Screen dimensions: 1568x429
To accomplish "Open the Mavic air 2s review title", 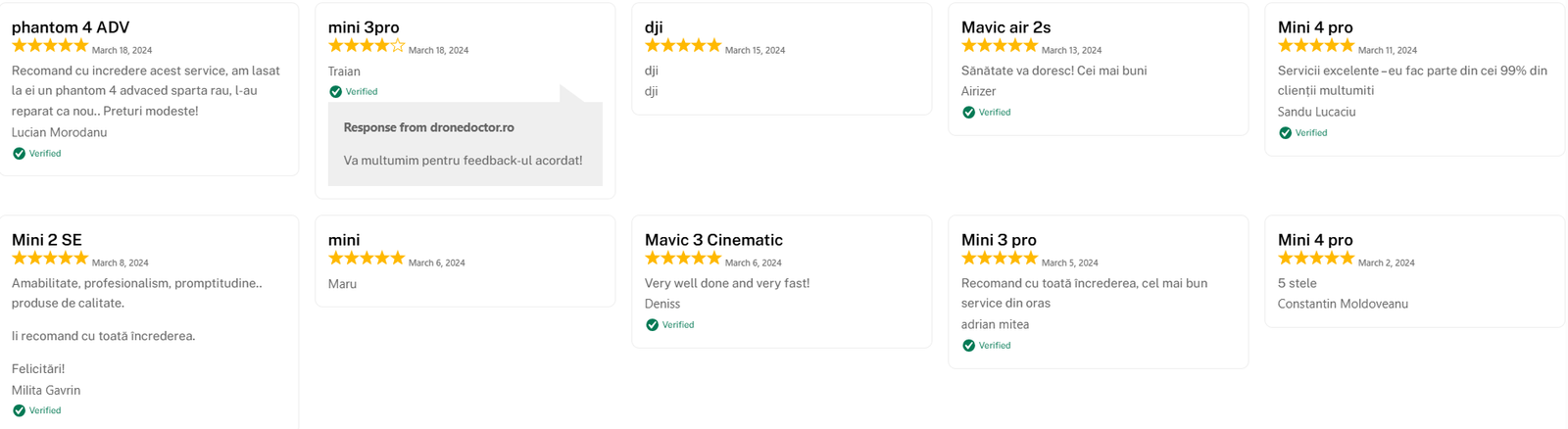I will [x=1005, y=27].
